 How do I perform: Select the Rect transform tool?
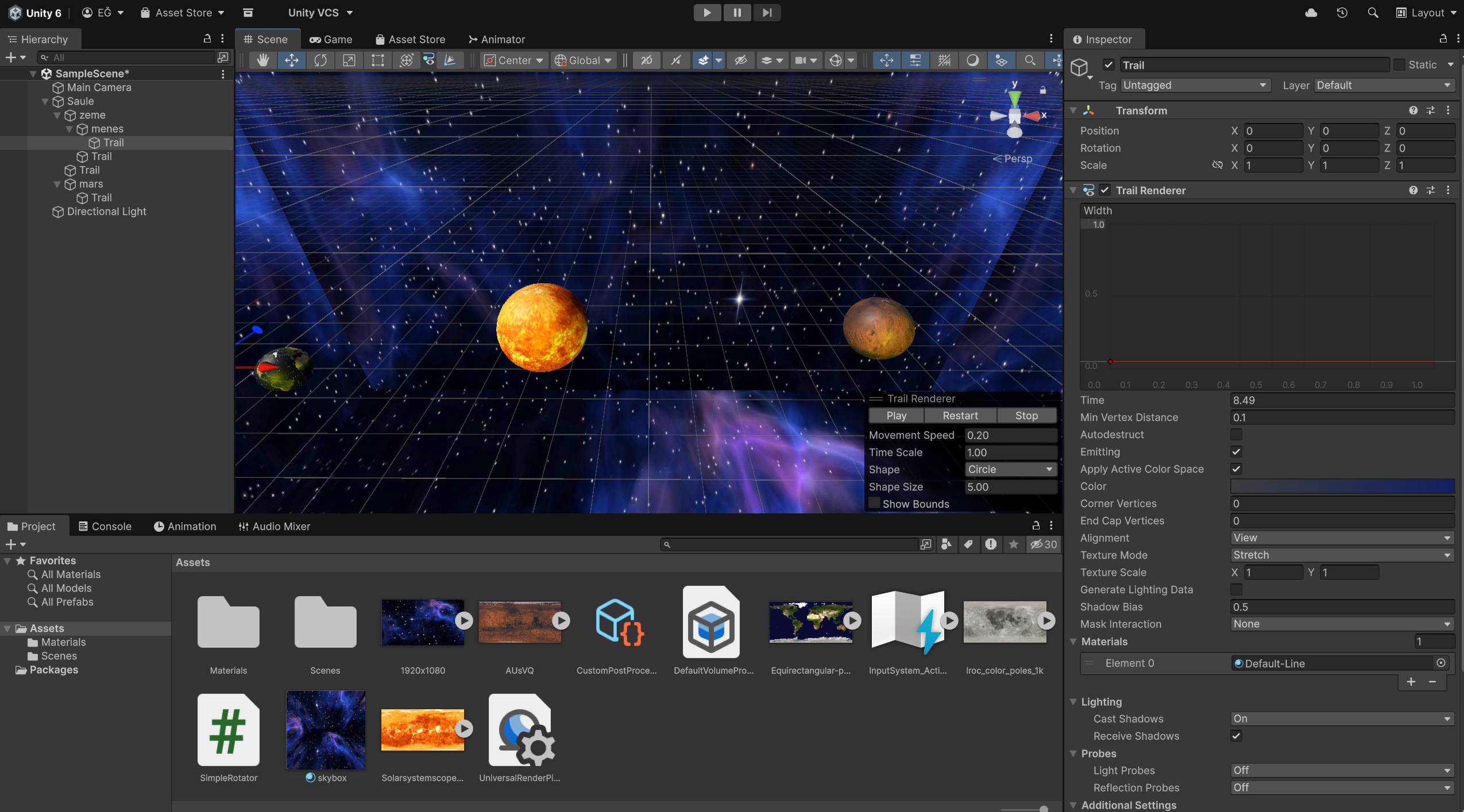coord(378,60)
